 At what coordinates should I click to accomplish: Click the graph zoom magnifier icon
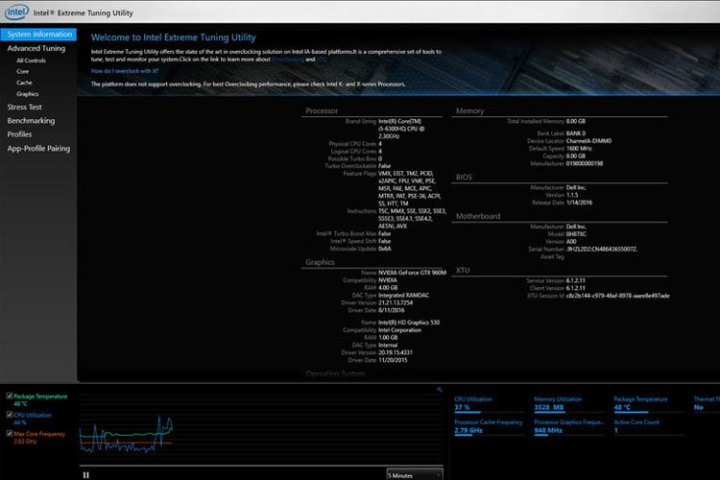[438, 390]
